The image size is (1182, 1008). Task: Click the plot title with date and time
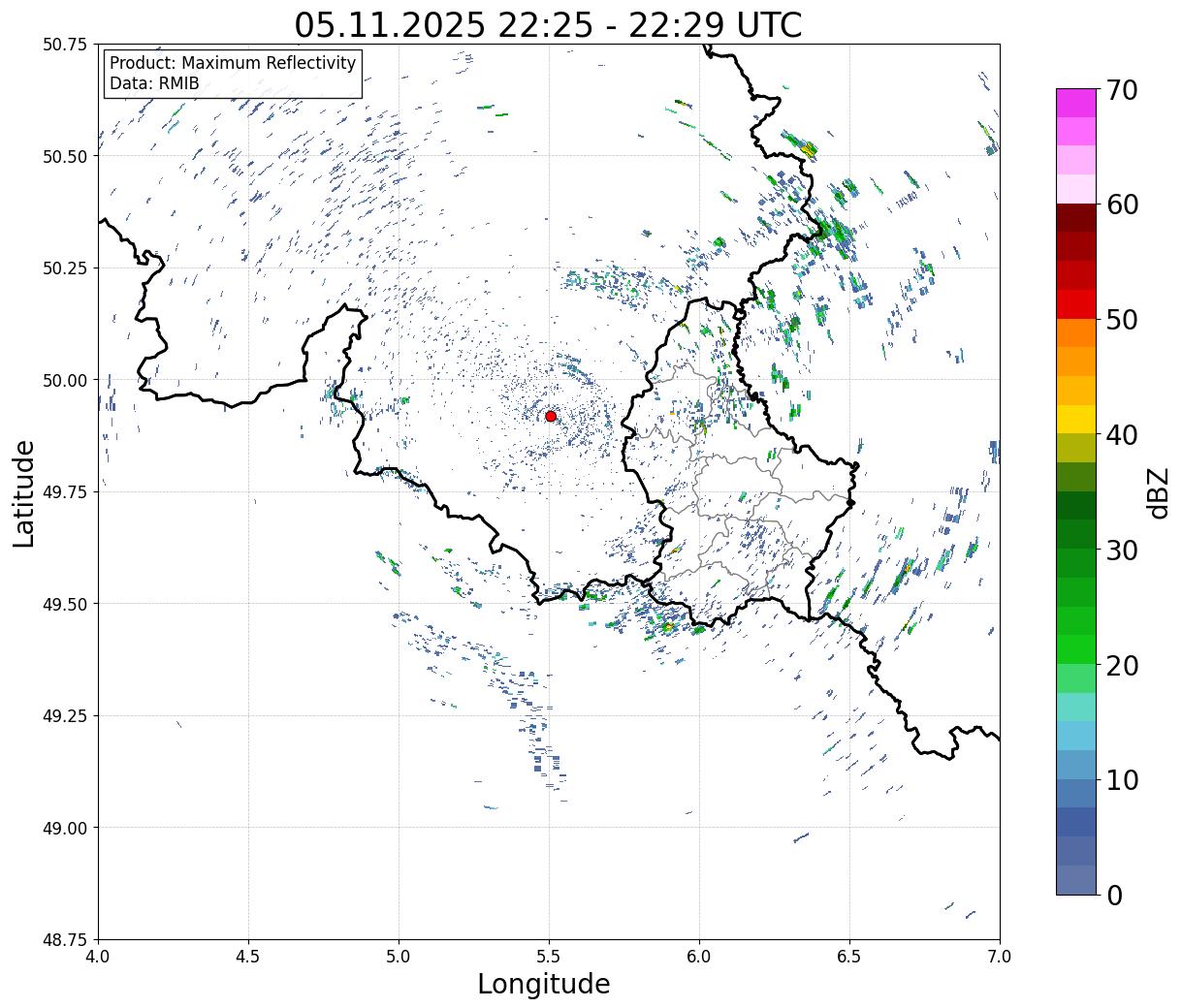[x=549, y=25]
